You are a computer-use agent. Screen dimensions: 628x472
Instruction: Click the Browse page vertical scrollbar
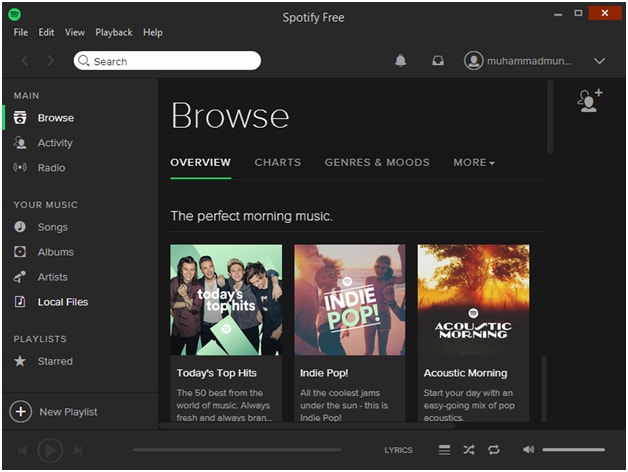click(x=550, y=117)
